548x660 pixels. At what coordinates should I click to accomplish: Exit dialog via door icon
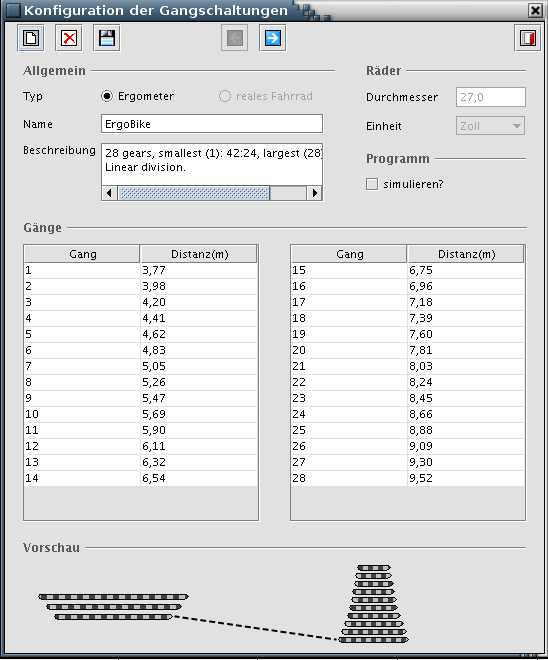[x=527, y=38]
